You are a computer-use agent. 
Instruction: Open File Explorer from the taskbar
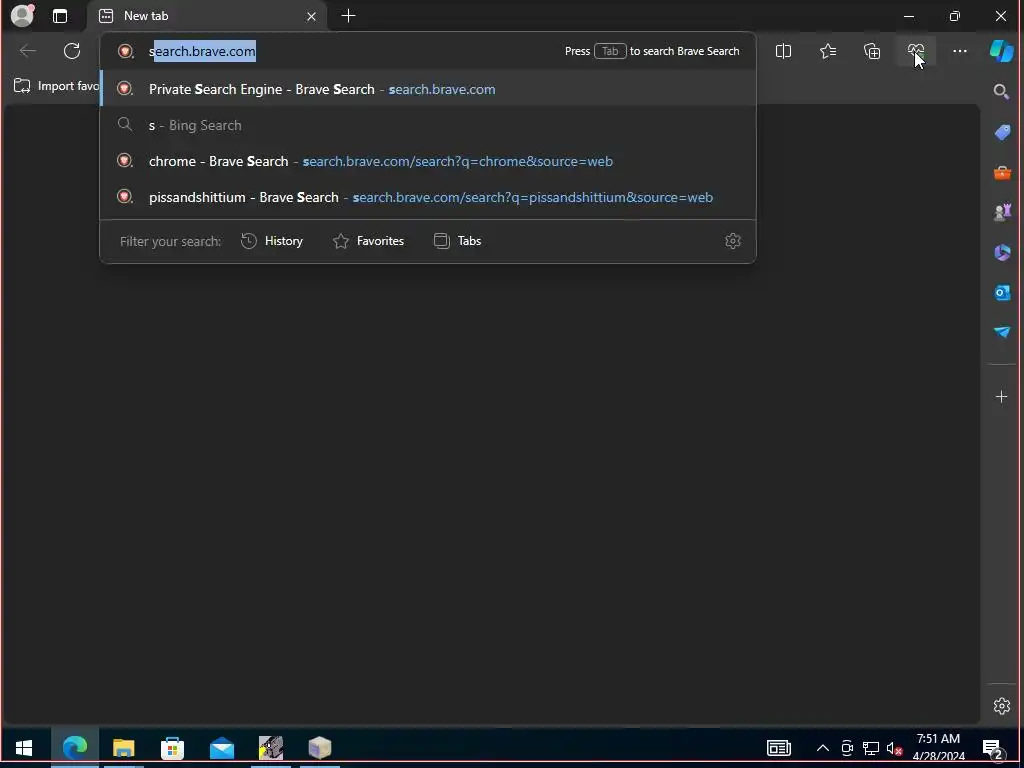point(123,747)
